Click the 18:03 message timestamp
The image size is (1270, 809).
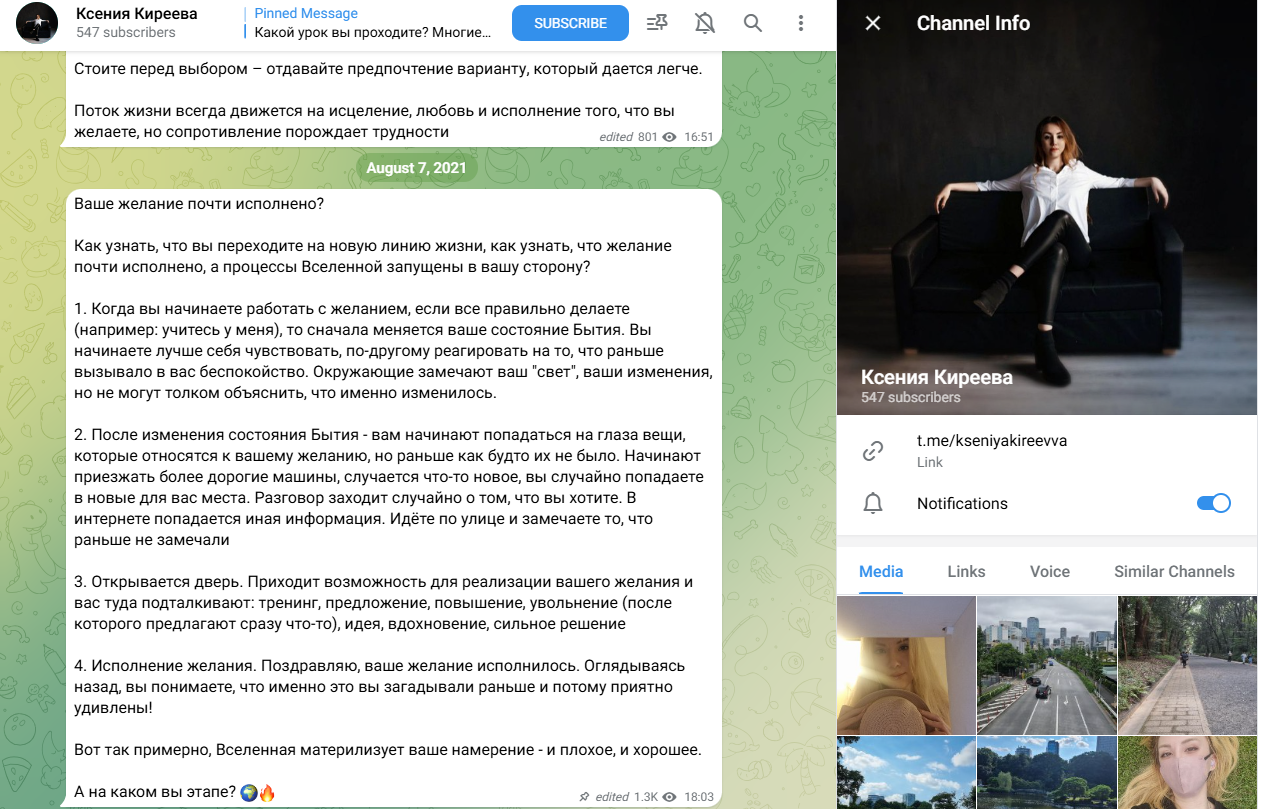point(700,797)
